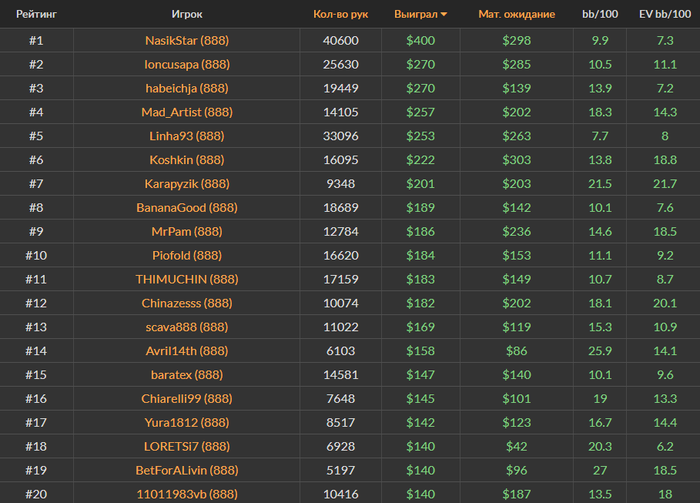Image resolution: width=700 pixels, height=503 pixels.
Task: Select Avril14th (888) player link
Action: pyautogui.click(x=186, y=351)
